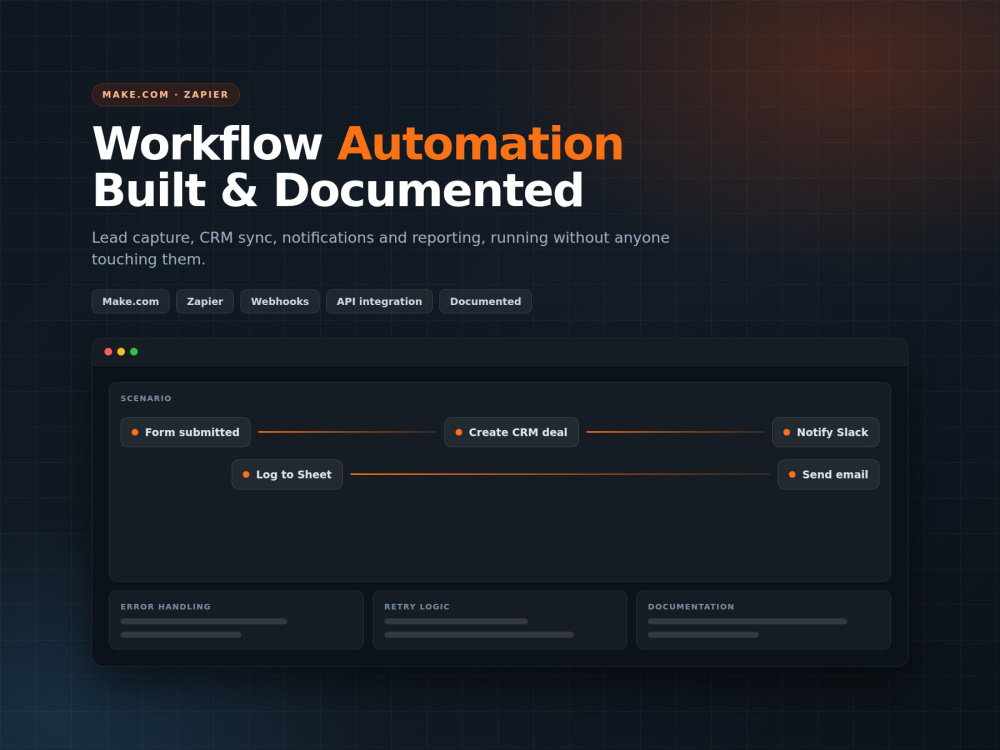Click the red window dot
Image resolution: width=1000 pixels, height=750 pixels.
(108, 351)
